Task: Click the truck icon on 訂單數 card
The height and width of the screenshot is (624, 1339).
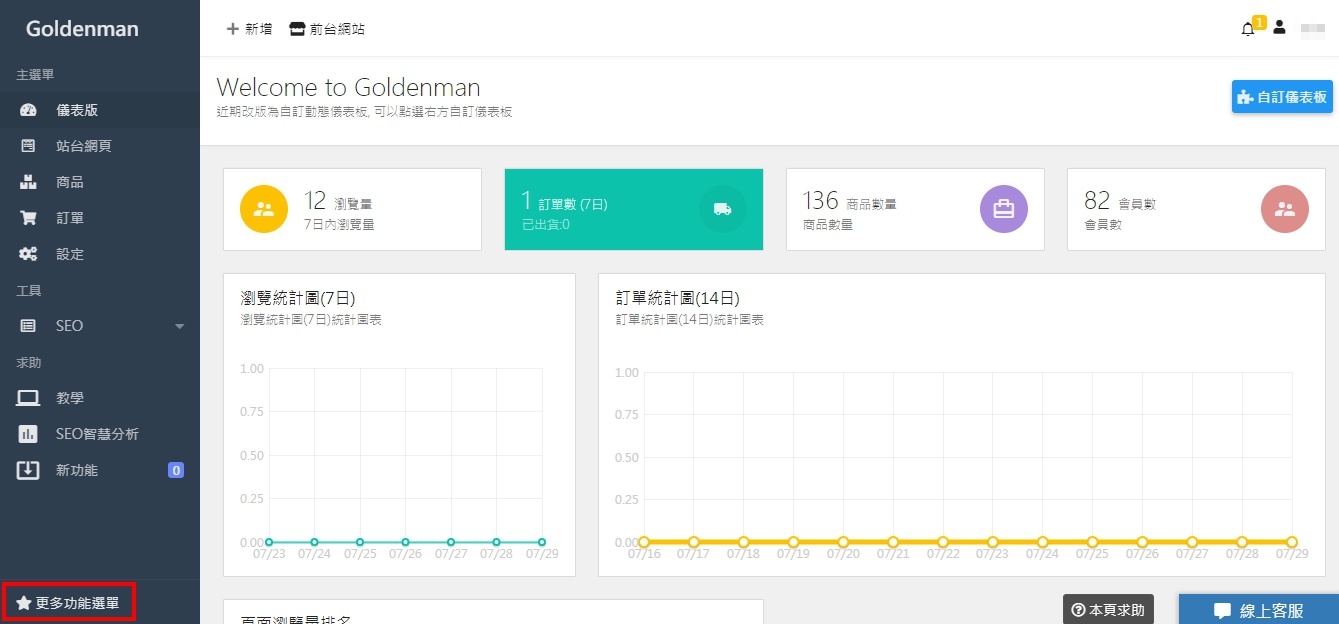Action: [722, 209]
